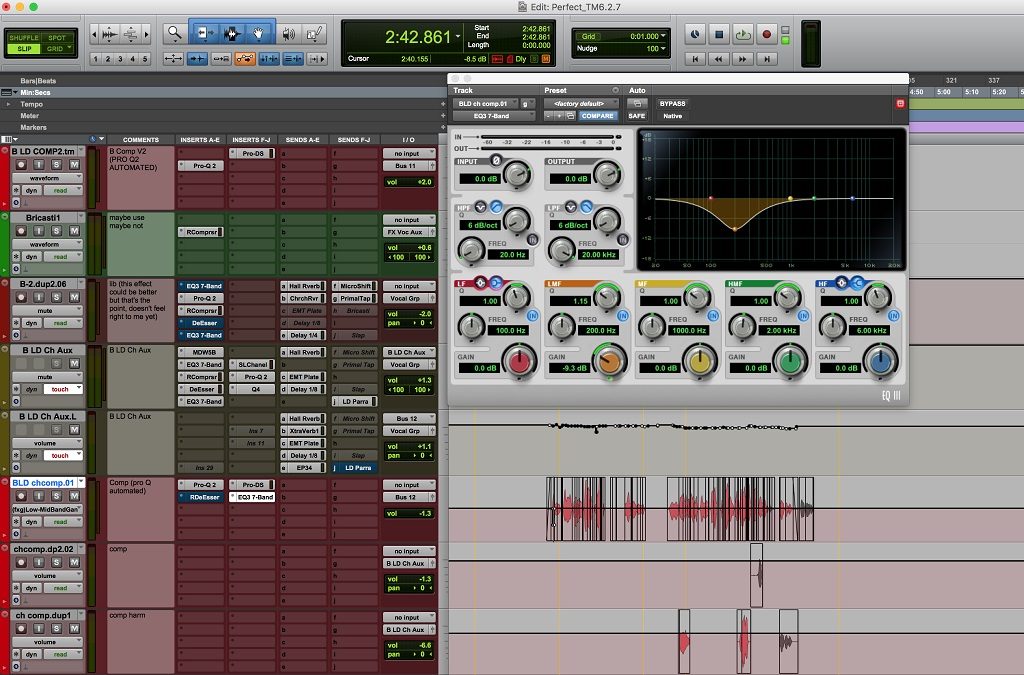Click the Zoom Toggle crossed-arrows icon
Image resolution: width=1024 pixels, height=675 pixels.
click(x=173, y=59)
